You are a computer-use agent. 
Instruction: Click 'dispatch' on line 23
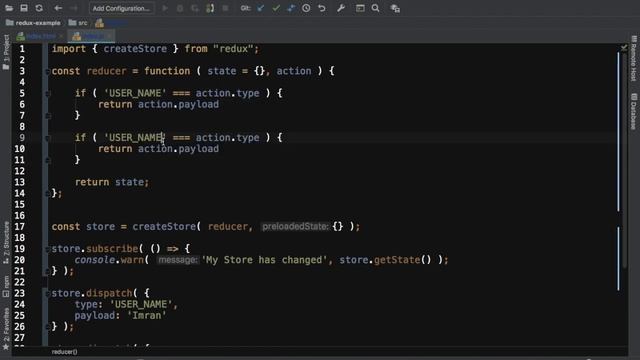pyautogui.click(x=109, y=293)
